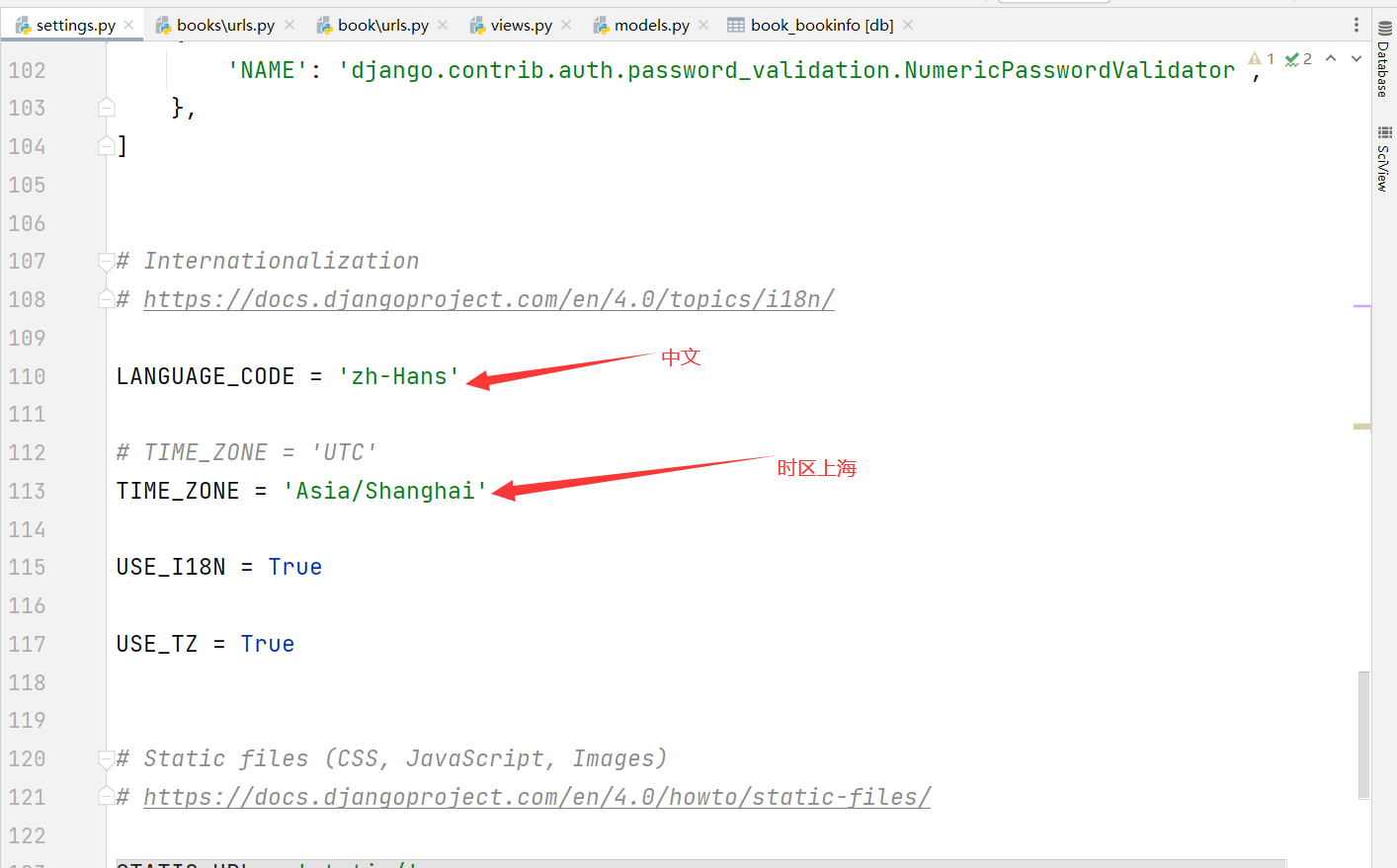Open the static-files Django docs link
1397x868 pixels.
point(537,797)
